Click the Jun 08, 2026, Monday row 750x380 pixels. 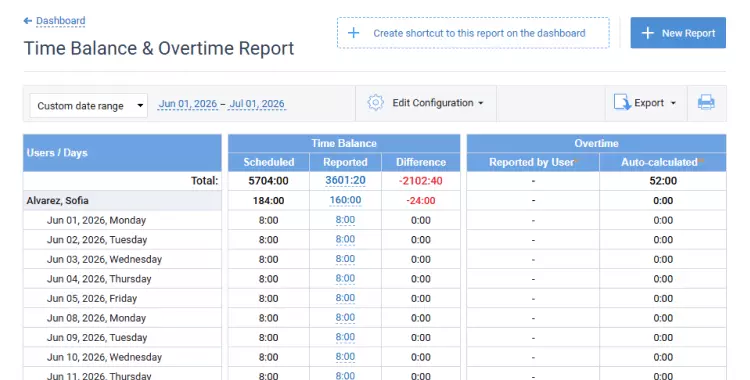[x=122, y=318]
